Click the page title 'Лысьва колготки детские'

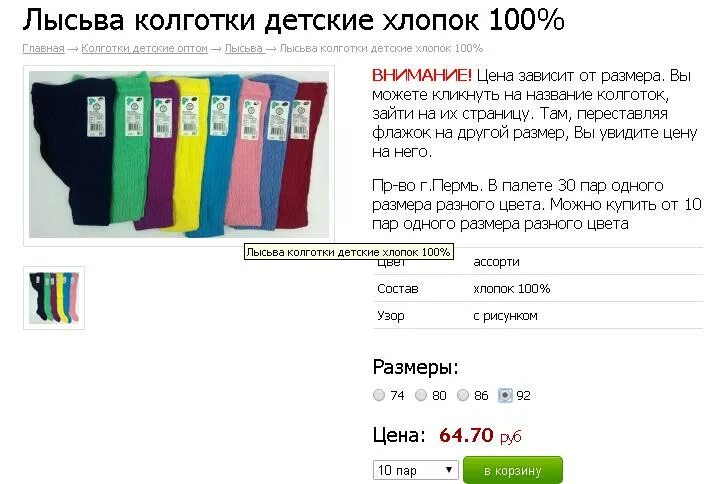[x=199, y=20]
